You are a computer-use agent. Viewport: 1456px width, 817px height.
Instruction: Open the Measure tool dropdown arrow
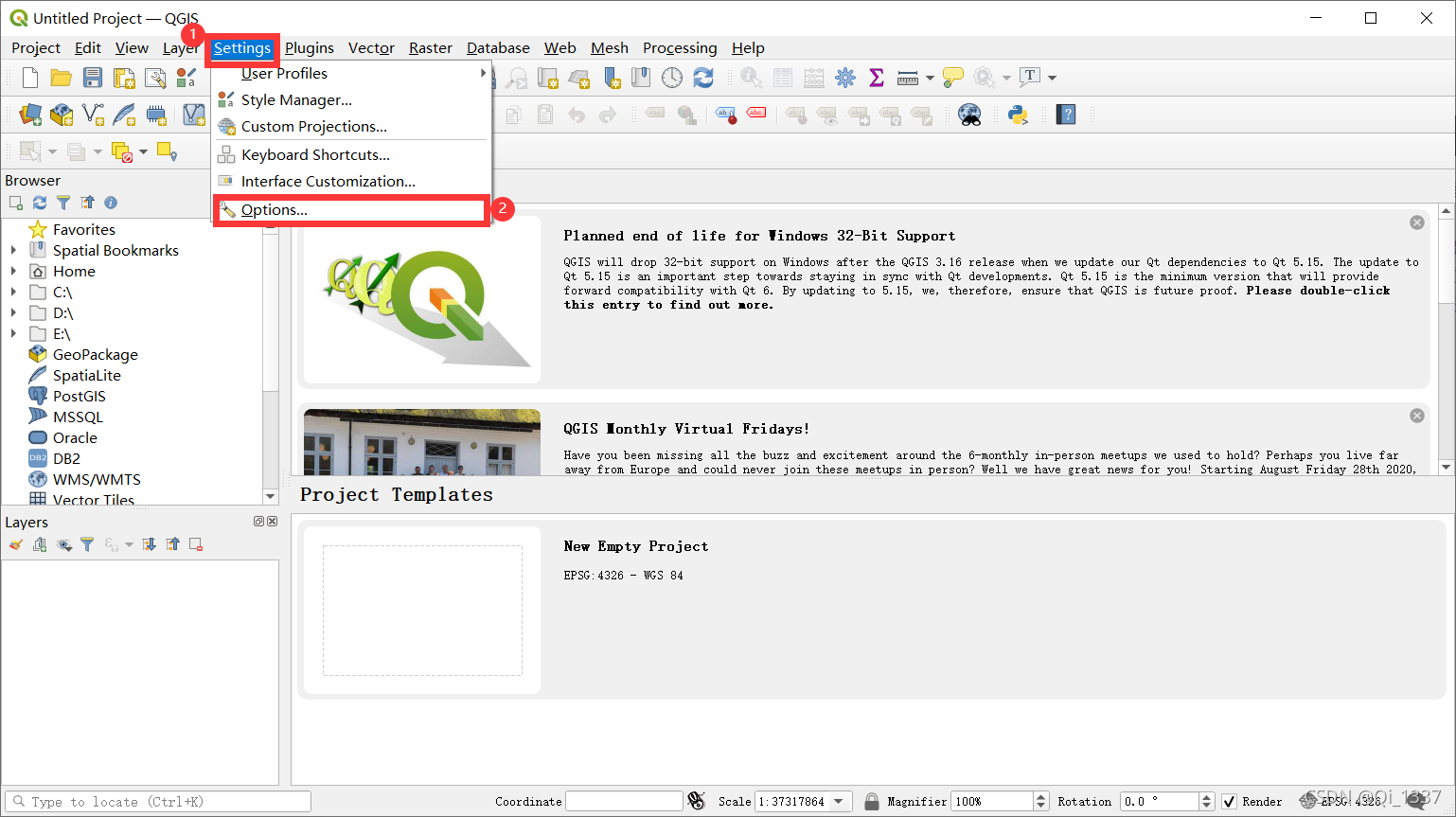pos(930,78)
